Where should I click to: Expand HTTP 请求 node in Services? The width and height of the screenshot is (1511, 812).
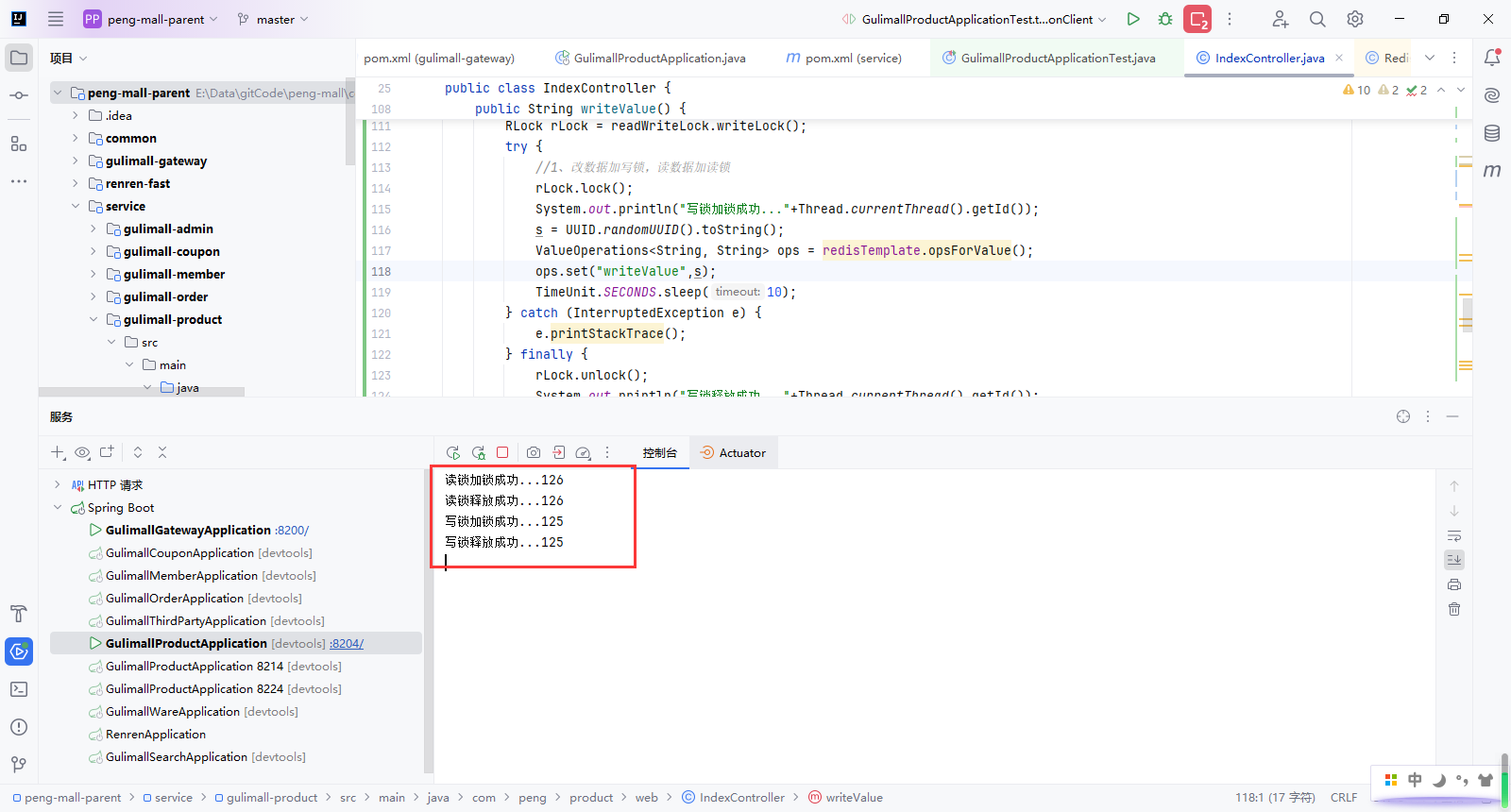pyautogui.click(x=58, y=484)
